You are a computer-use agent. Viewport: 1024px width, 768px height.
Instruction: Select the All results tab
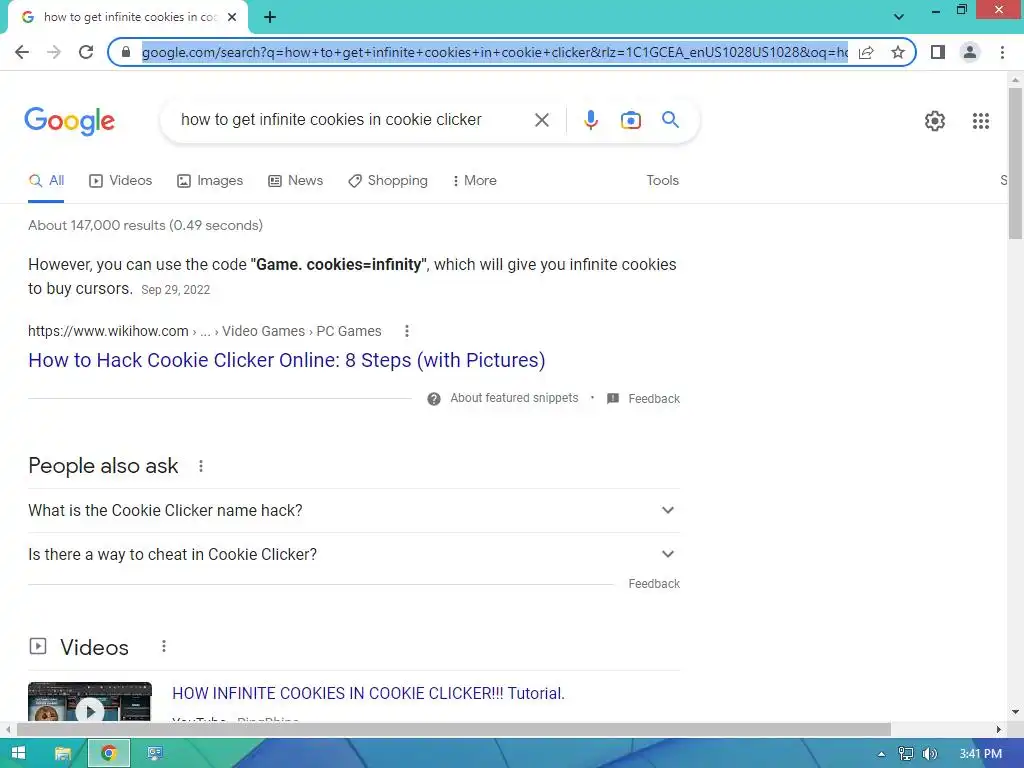click(46, 181)
